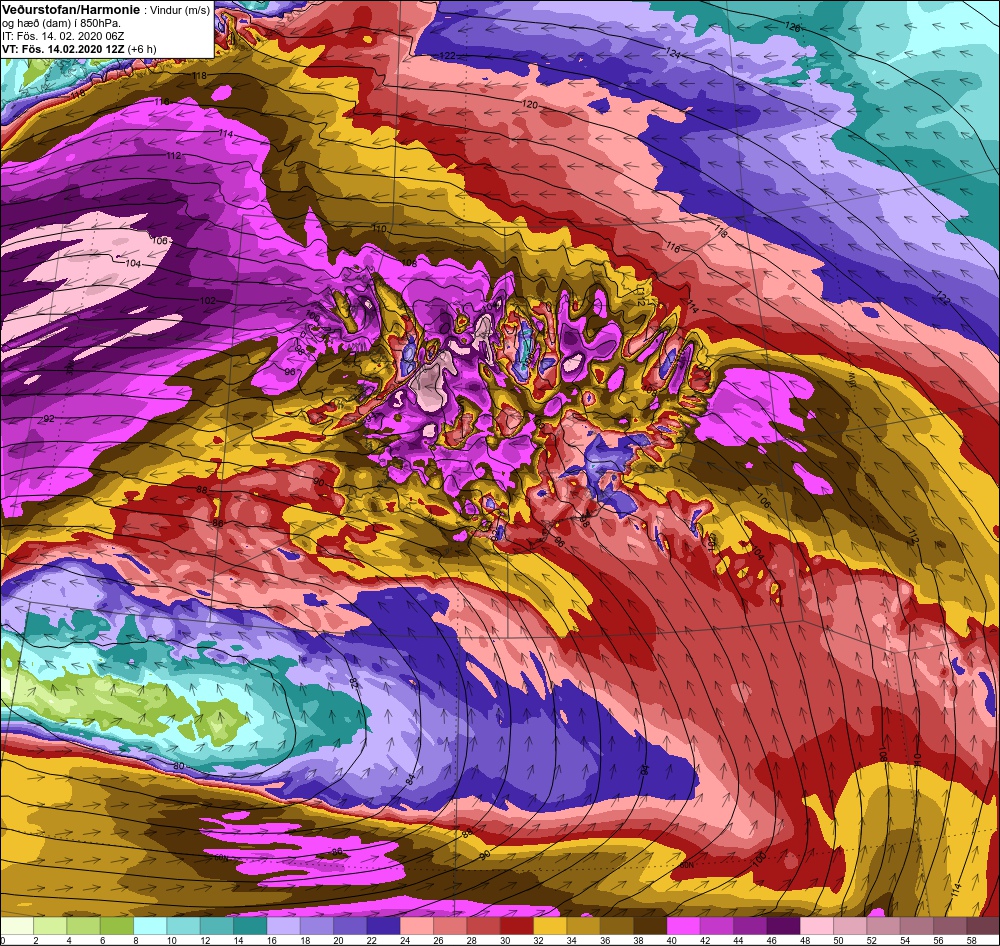The width and height of the screenshot is (1000, 946).
Task: Pick the red 28–30 m/s legend swatch
Action: coord(483,925)
